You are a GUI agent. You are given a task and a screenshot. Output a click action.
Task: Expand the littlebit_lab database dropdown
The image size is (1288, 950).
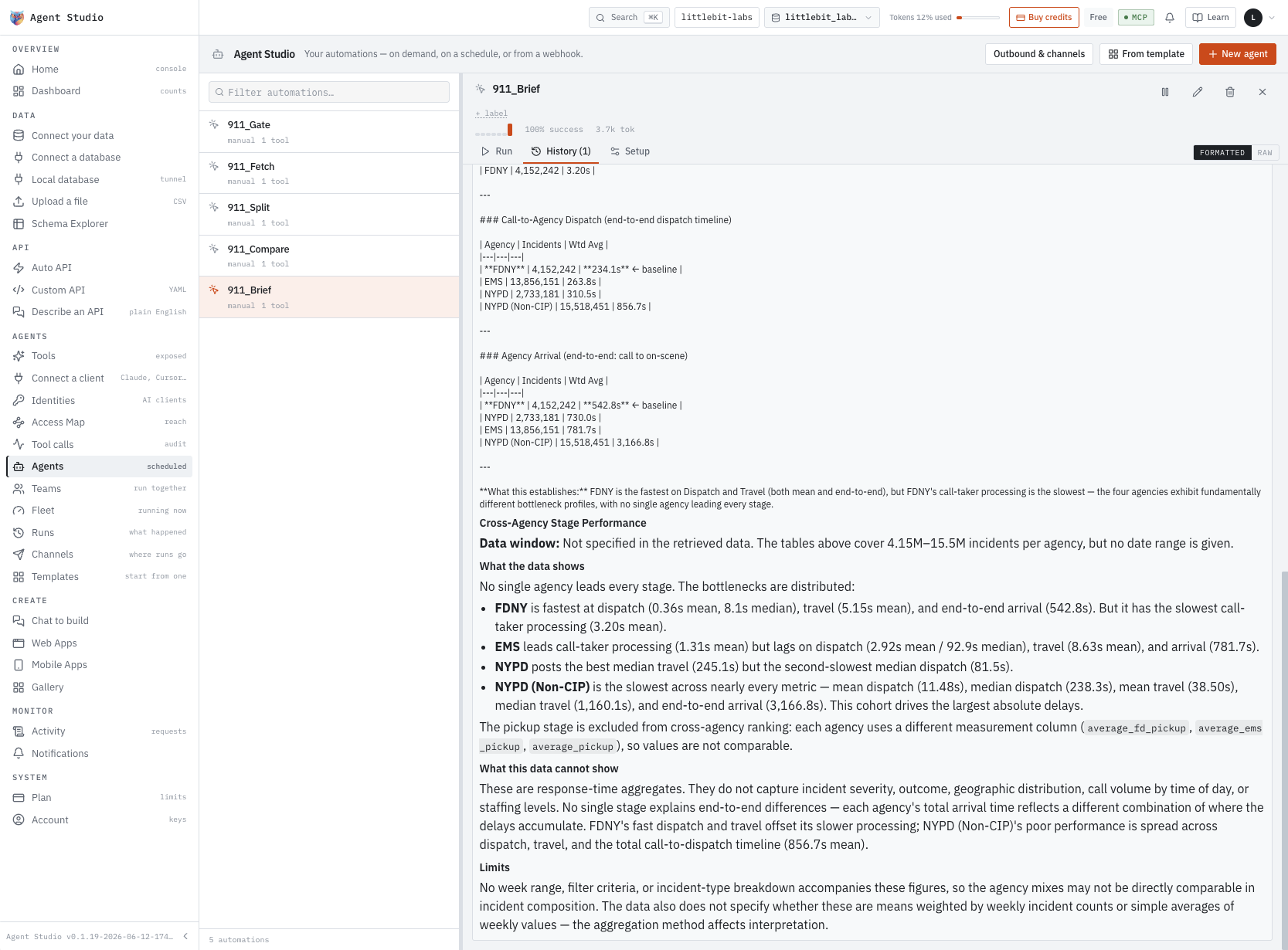821,17
